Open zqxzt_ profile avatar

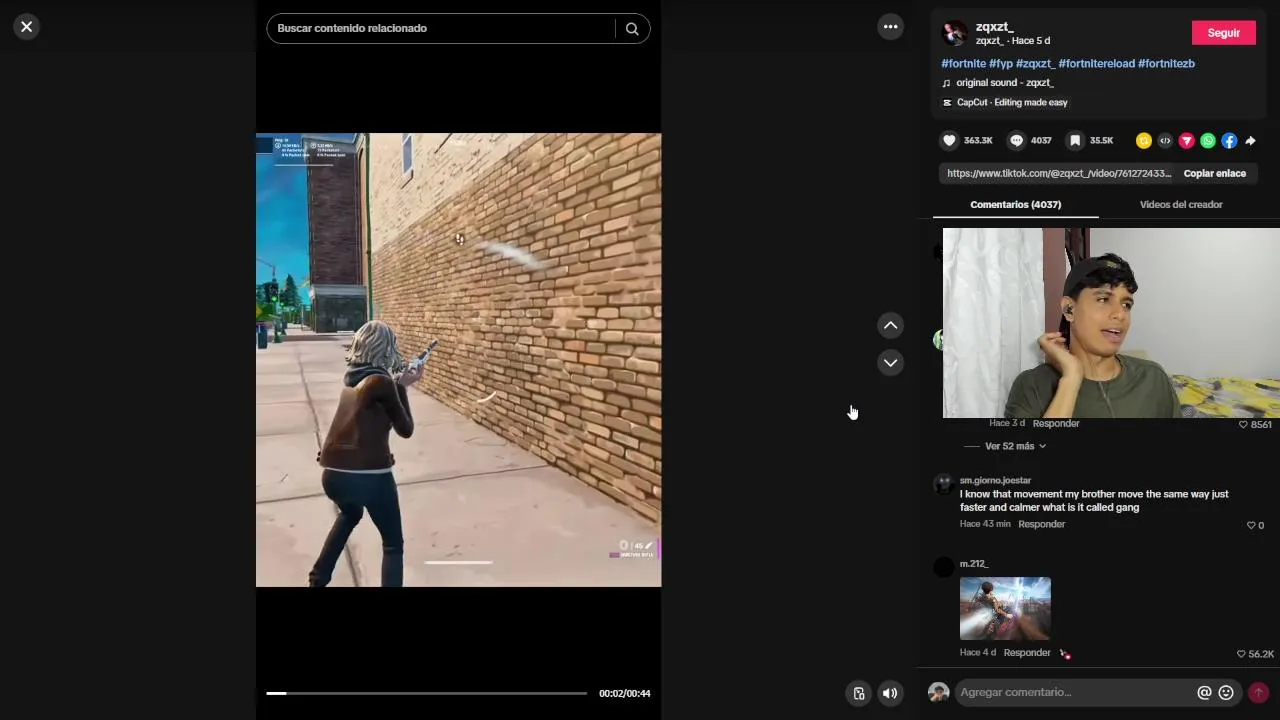click(x=955, y=33)
